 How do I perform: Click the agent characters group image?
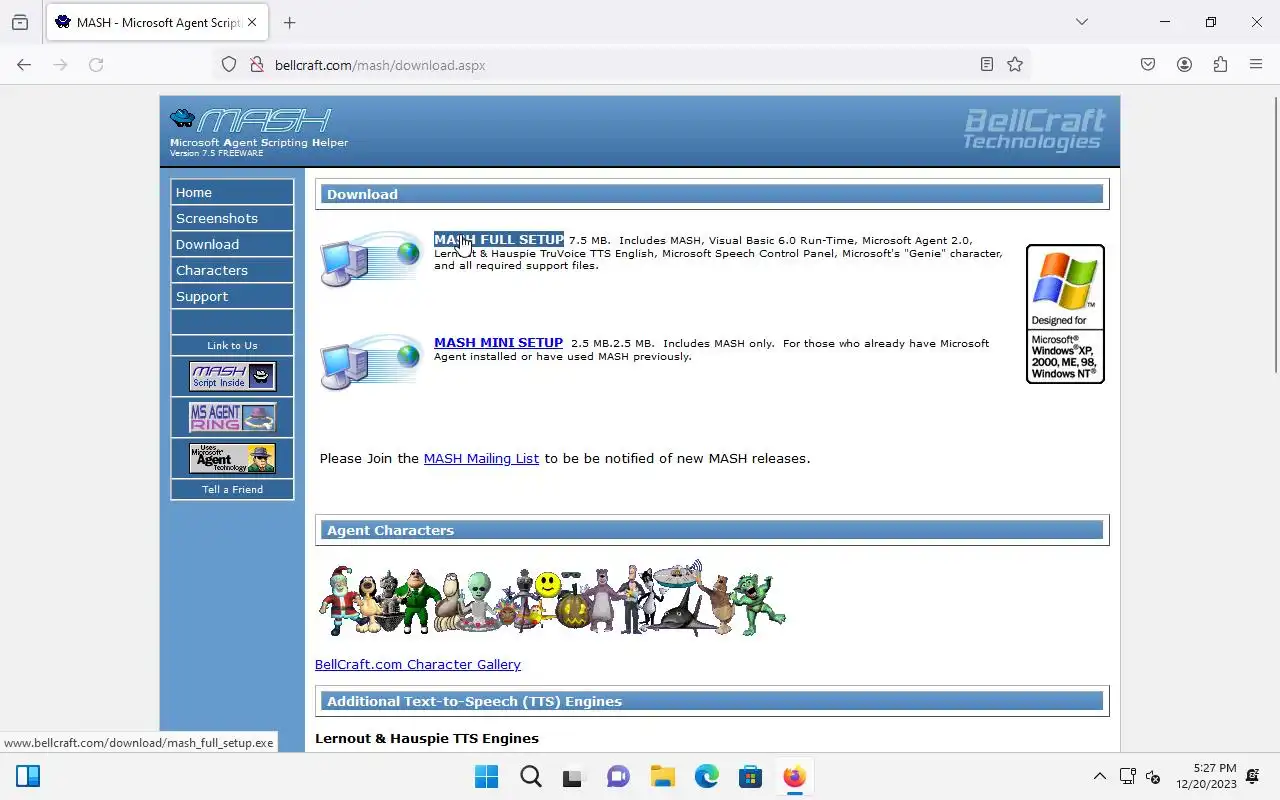551,599
